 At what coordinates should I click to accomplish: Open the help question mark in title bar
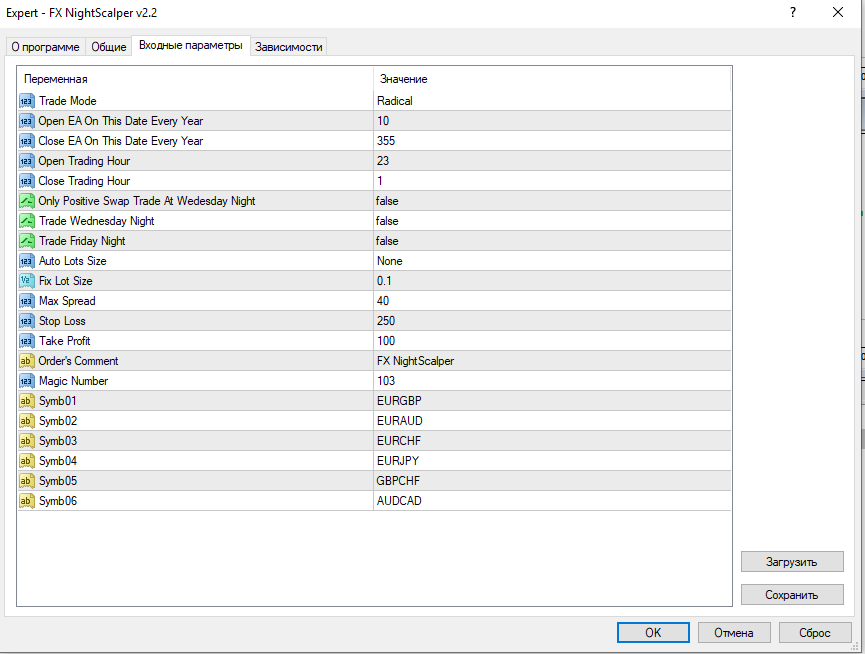(x=793, y=12)
